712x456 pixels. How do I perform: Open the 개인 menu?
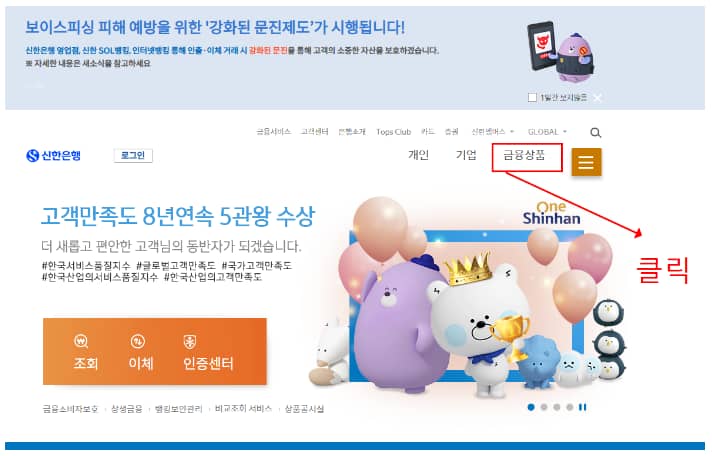(x=418, y=155)
